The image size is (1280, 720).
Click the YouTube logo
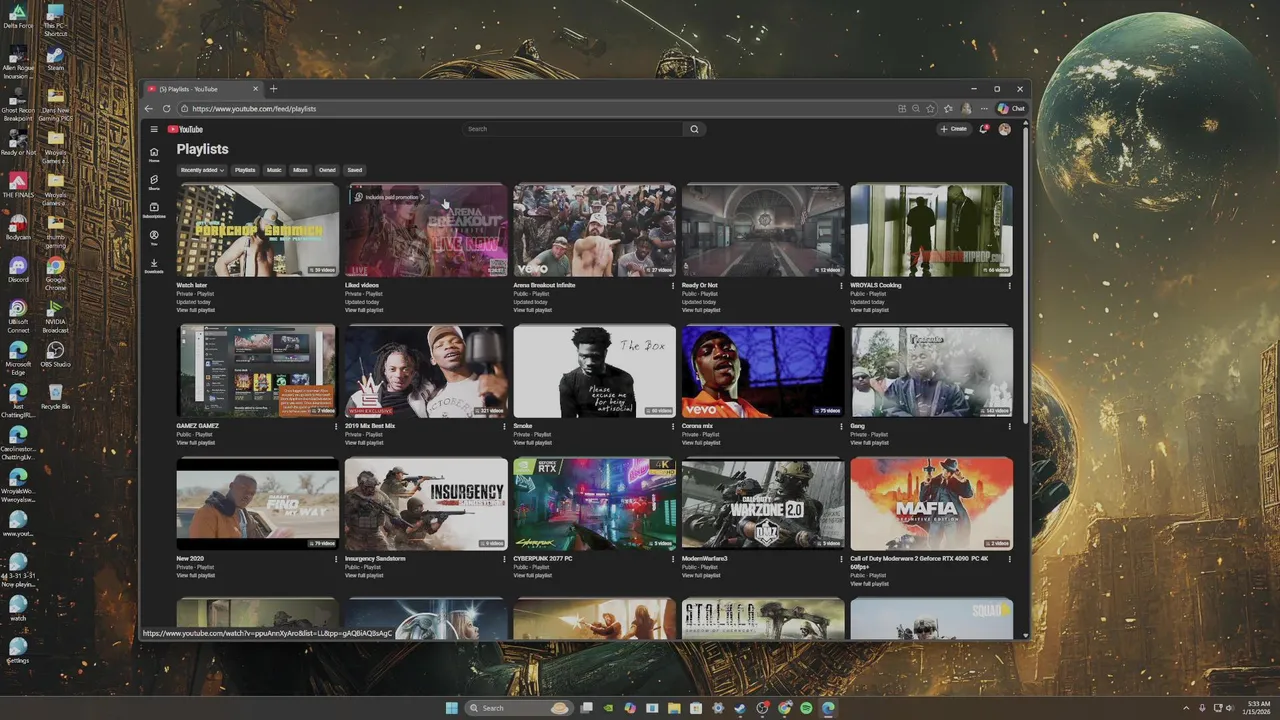[185, 129]
